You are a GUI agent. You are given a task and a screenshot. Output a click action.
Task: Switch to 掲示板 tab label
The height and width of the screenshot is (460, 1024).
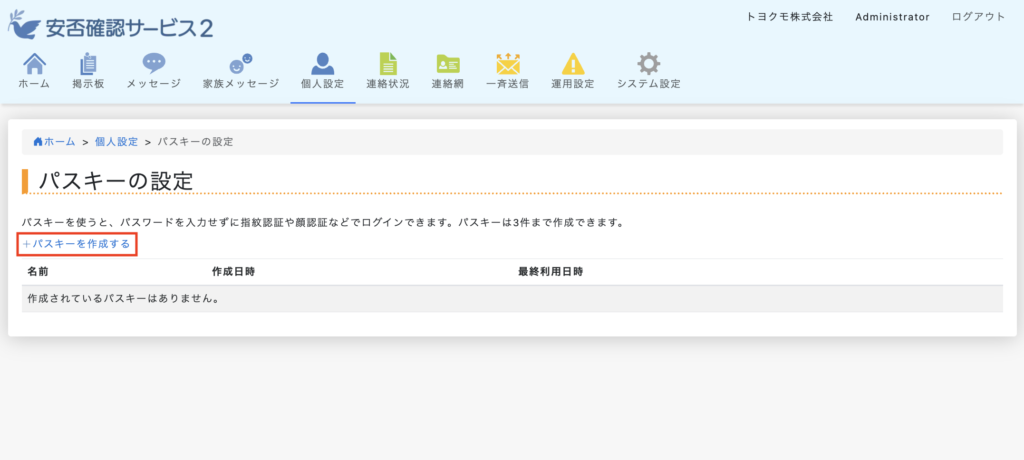click(88, 84)
